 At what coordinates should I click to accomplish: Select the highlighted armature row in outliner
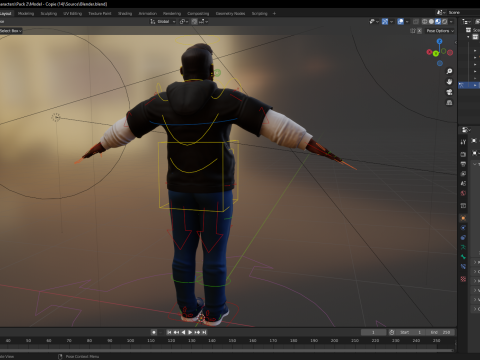469,85
